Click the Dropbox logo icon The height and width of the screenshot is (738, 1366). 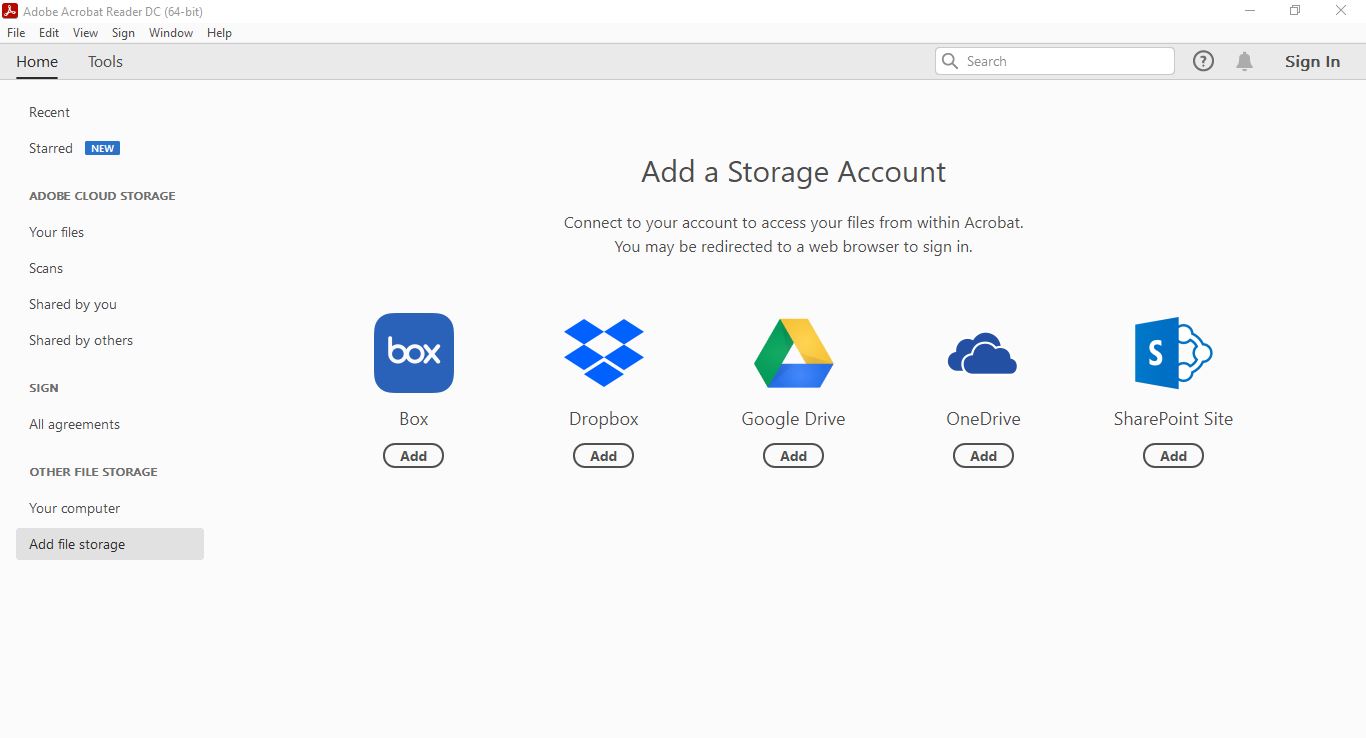(604, 353)
